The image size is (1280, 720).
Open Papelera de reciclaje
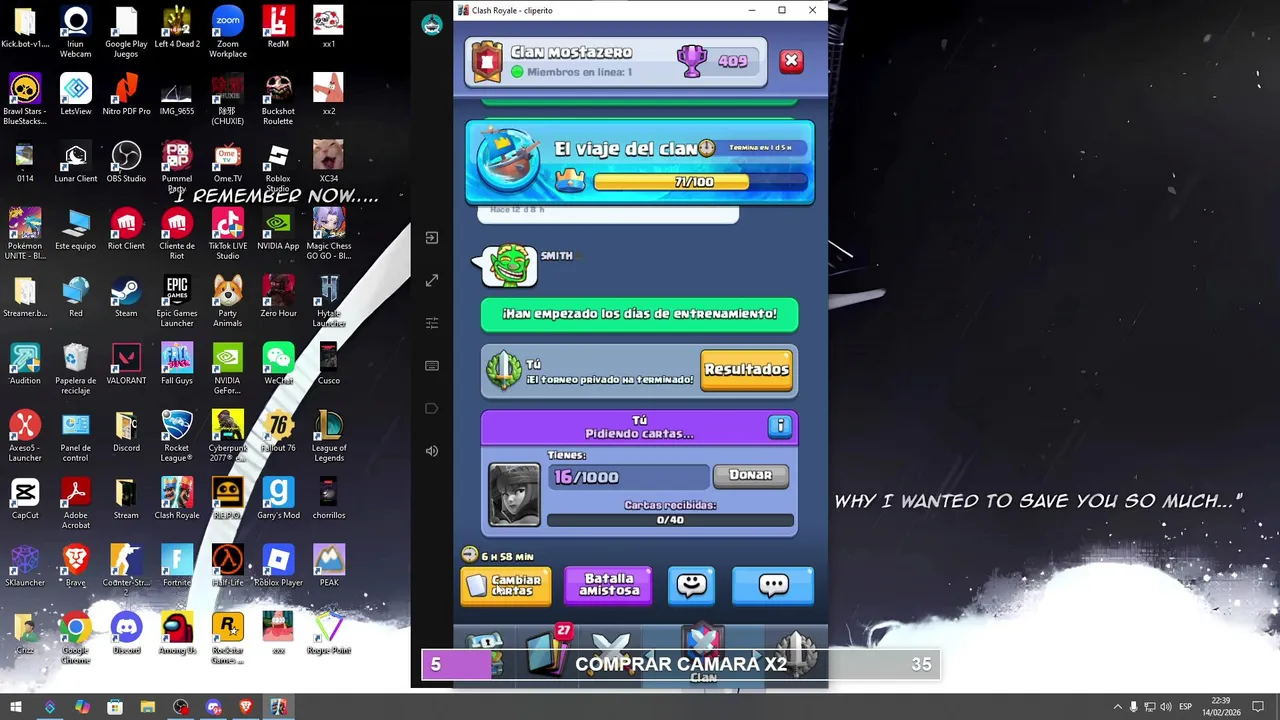coord(75,368)
